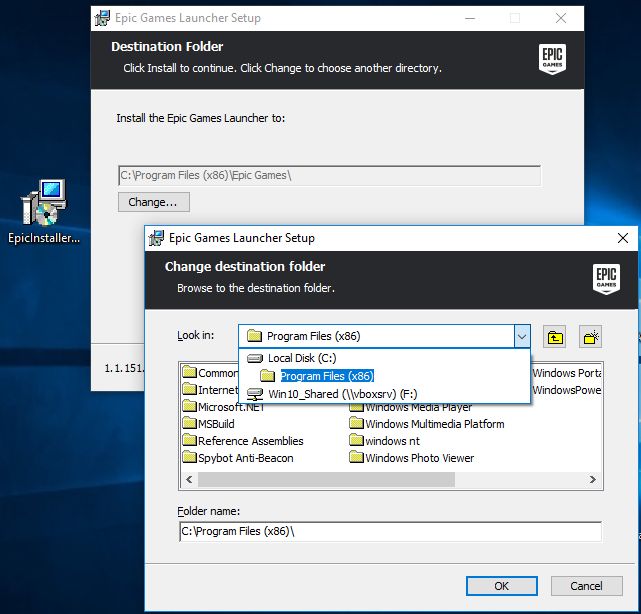Click the Change... button in background window

[154, 202]
